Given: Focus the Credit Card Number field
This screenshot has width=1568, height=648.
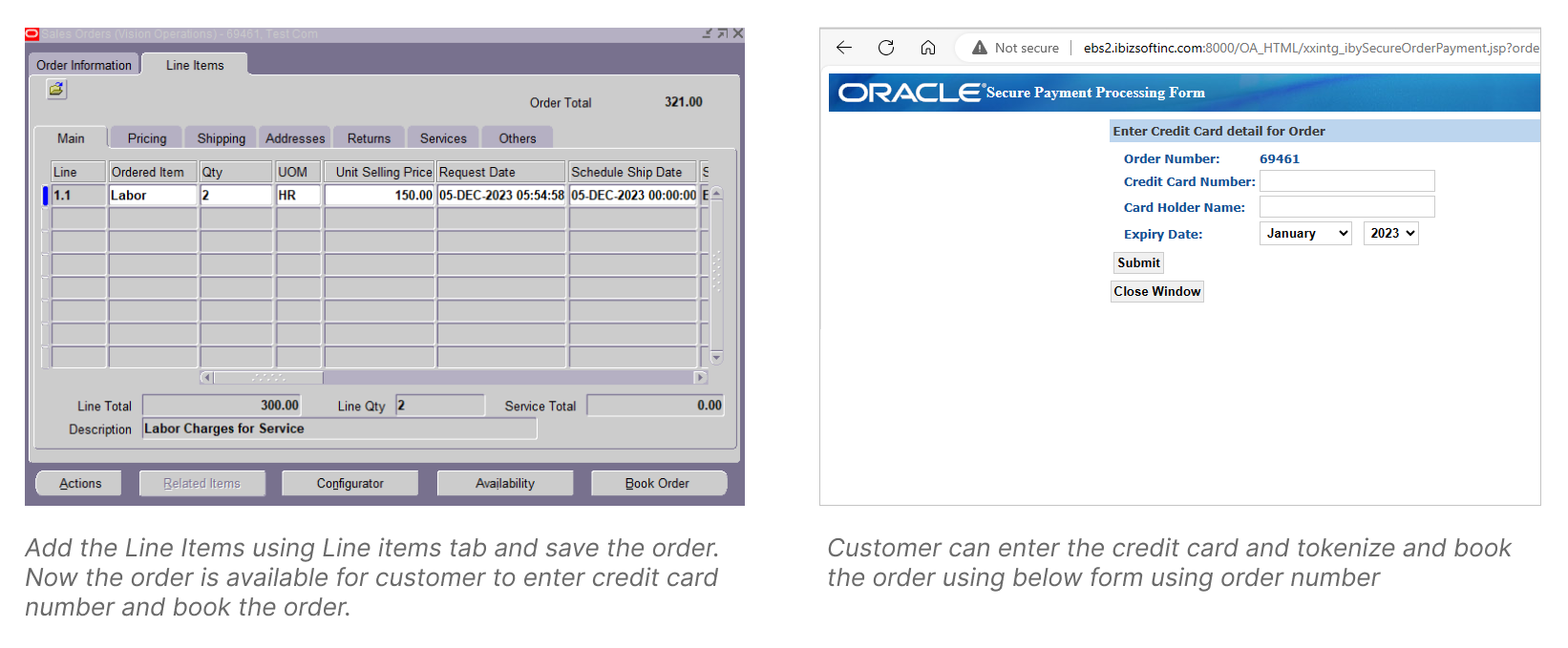Looking at the screenshot, I should pyautogui.click(x=1346, y=181).
